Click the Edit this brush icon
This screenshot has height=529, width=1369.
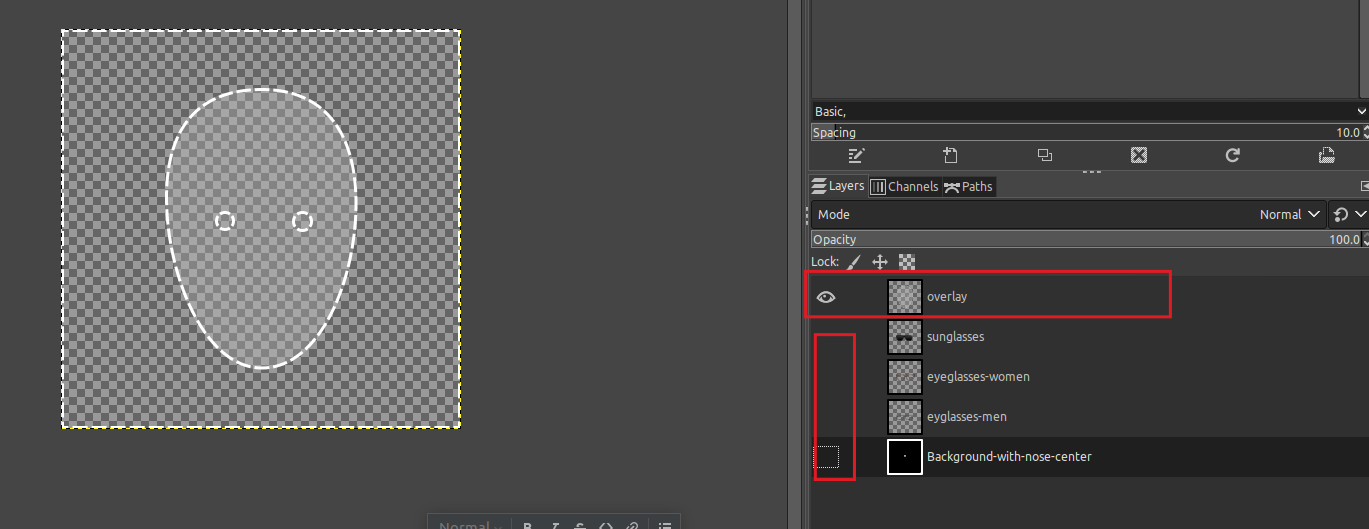pyautogui.click(x=856, y=155)
